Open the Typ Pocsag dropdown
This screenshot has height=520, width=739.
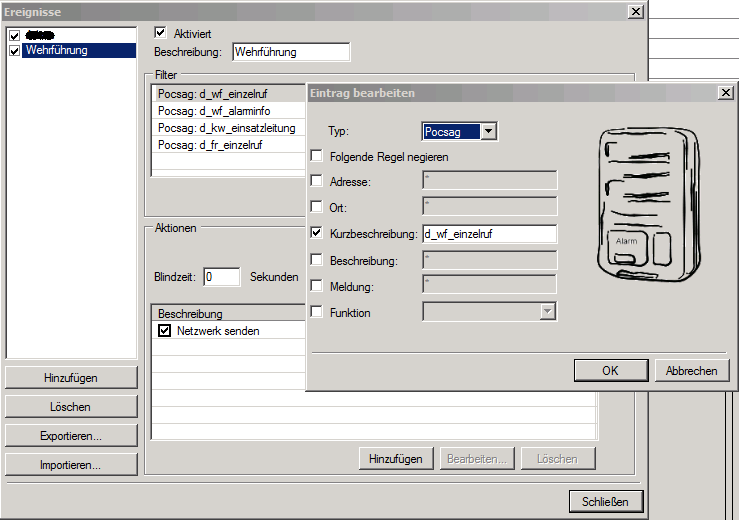[x=487, y=131]
